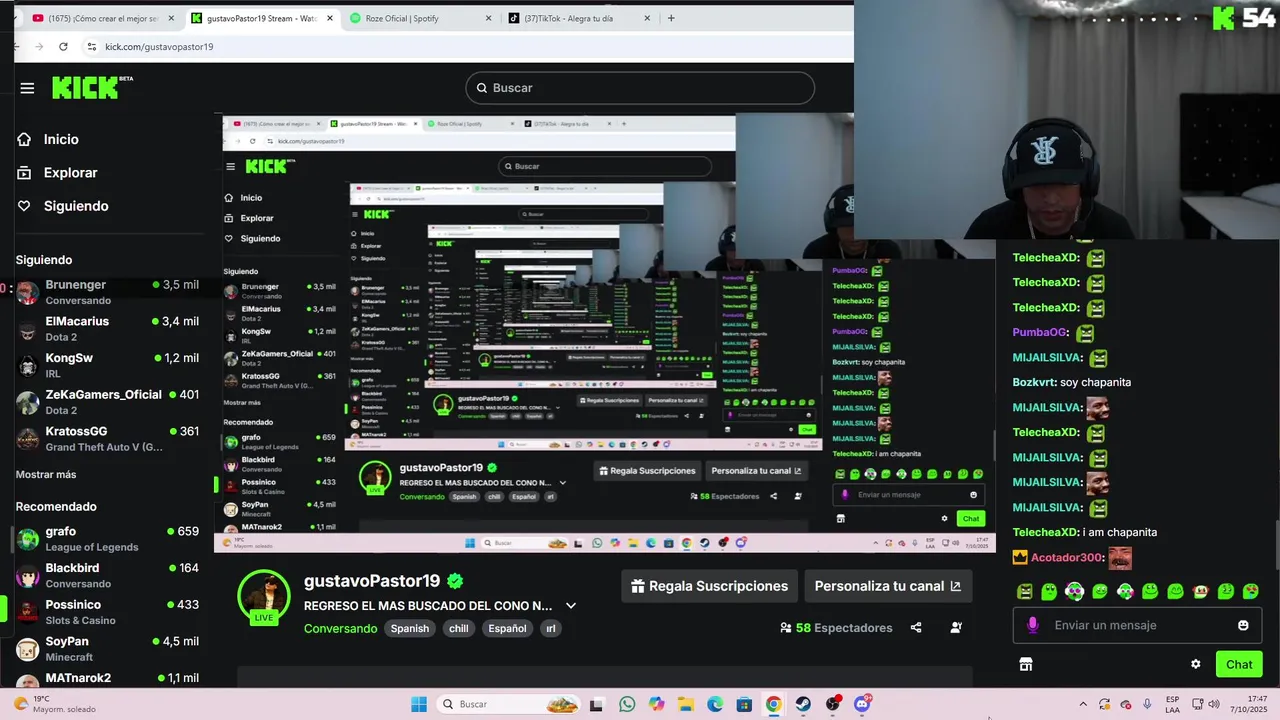The height and width of the screenshot is (720, 1280).
Task: Click the Explorar compass icon
Action: [x=24, y=173]
